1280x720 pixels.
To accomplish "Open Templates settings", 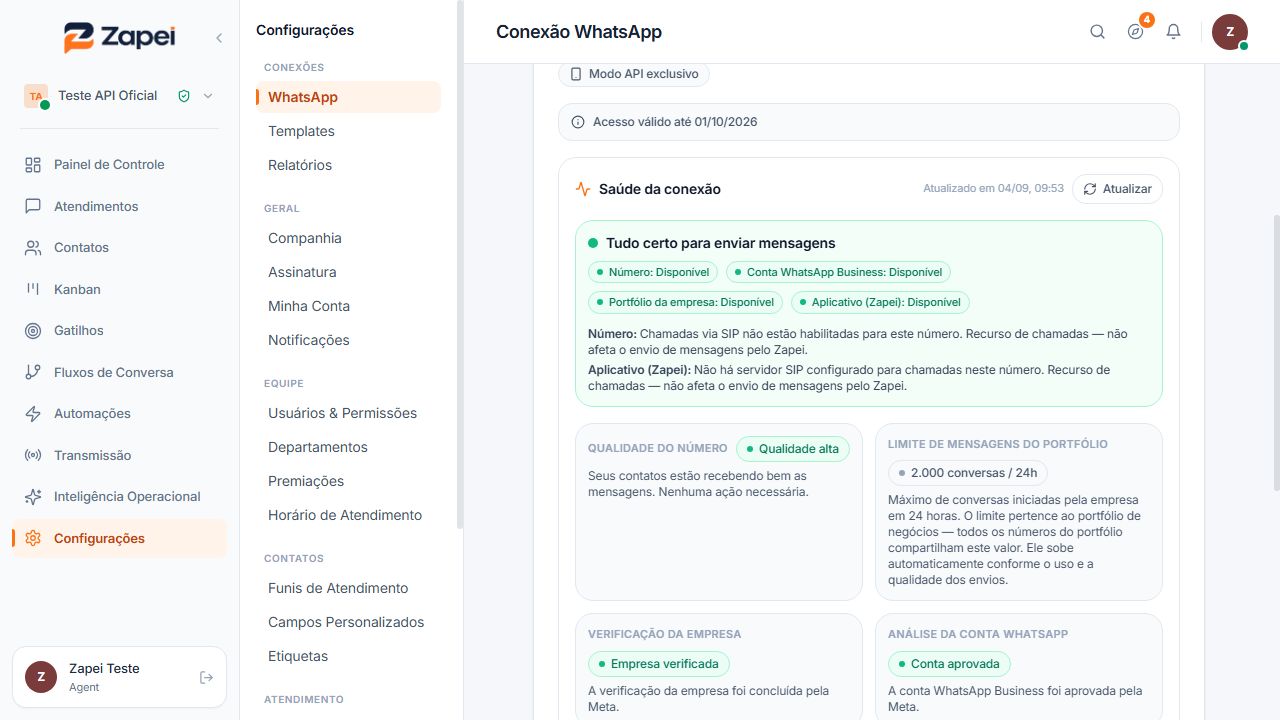I will tap(348, 131).
